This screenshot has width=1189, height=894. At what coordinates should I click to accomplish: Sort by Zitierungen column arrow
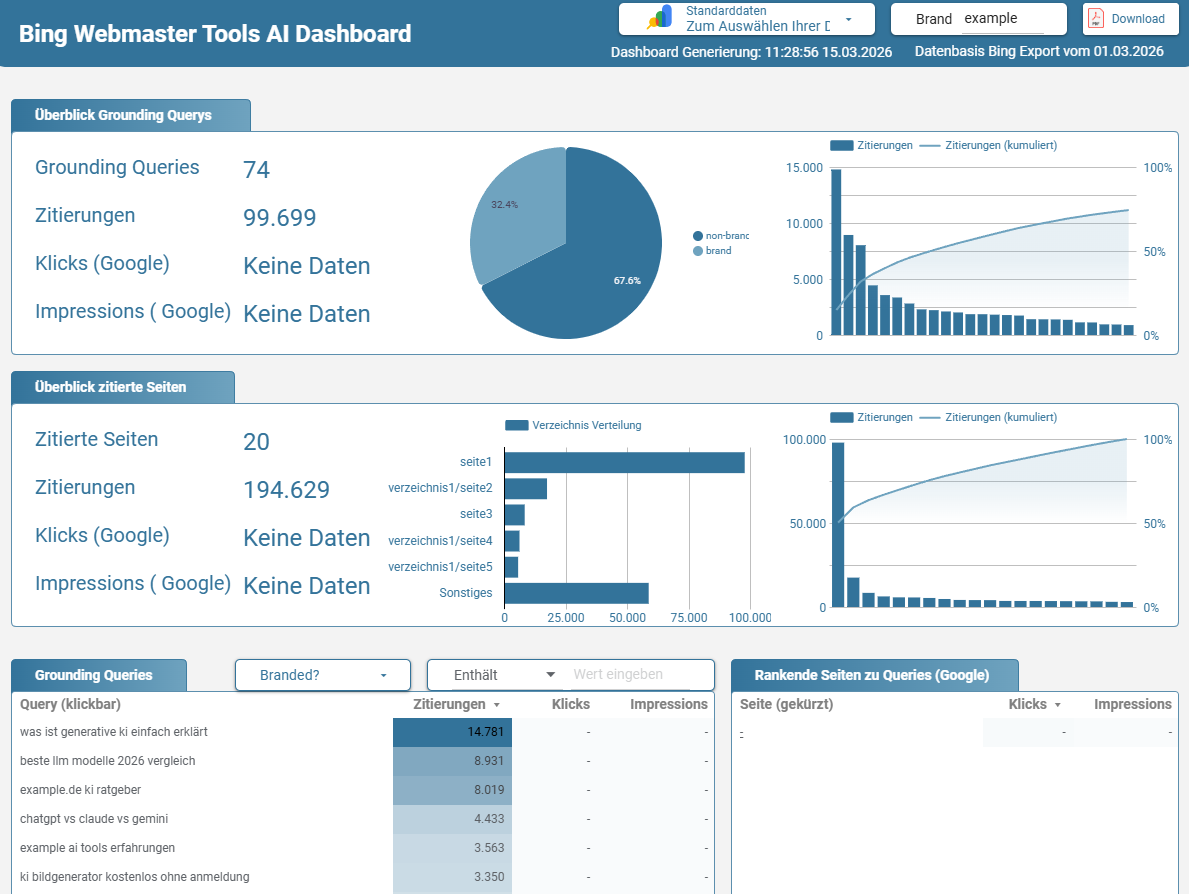[497, 705]
